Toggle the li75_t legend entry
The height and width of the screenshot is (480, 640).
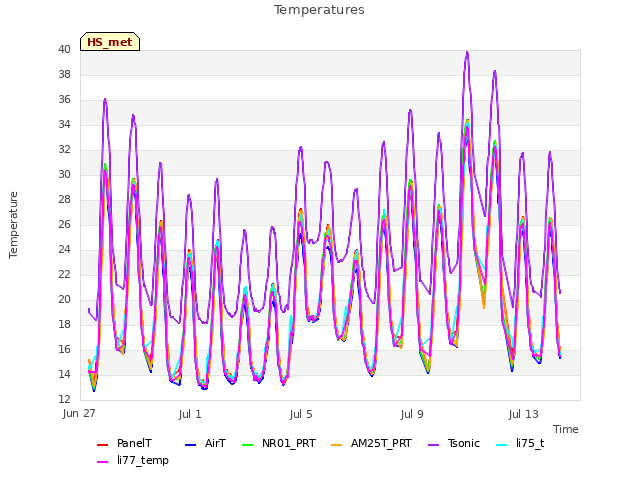point(520,444)
